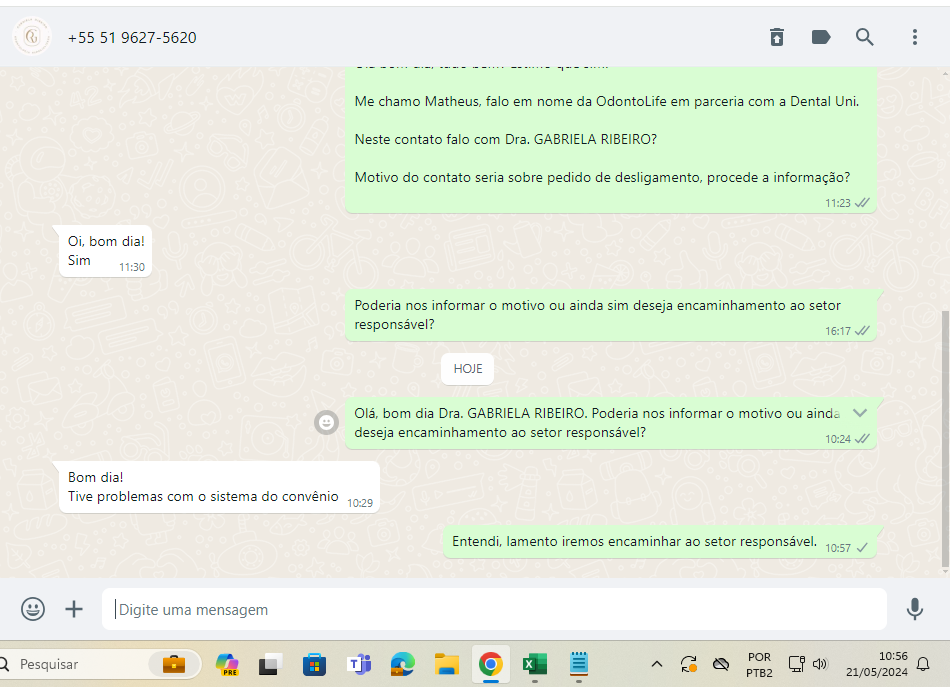Screen dimensions: 950x687
Task: Open Microsoft Edge from taskbar
Action: (x=402, y=664)
